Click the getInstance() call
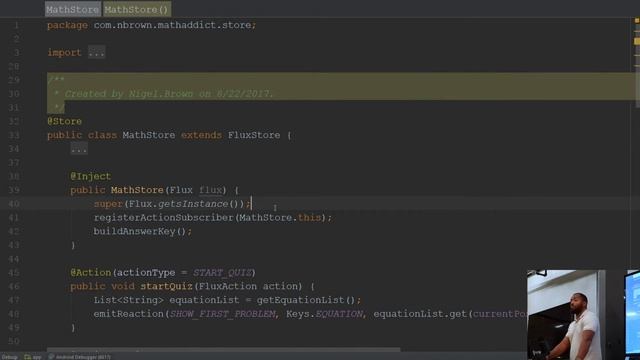640x360 pixels. tap(198, 204)
